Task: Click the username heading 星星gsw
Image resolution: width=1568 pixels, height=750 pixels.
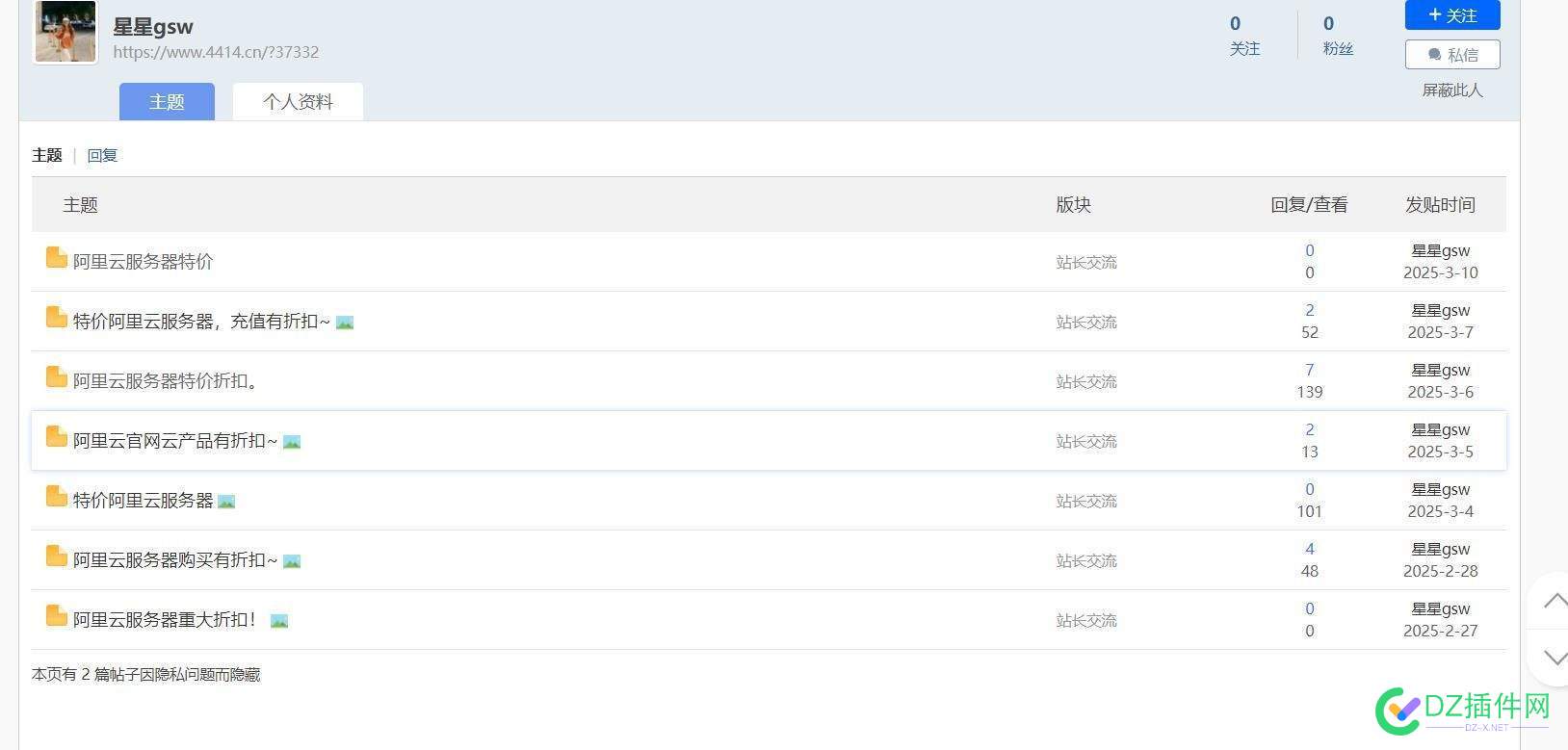Action: coord(153,27)
